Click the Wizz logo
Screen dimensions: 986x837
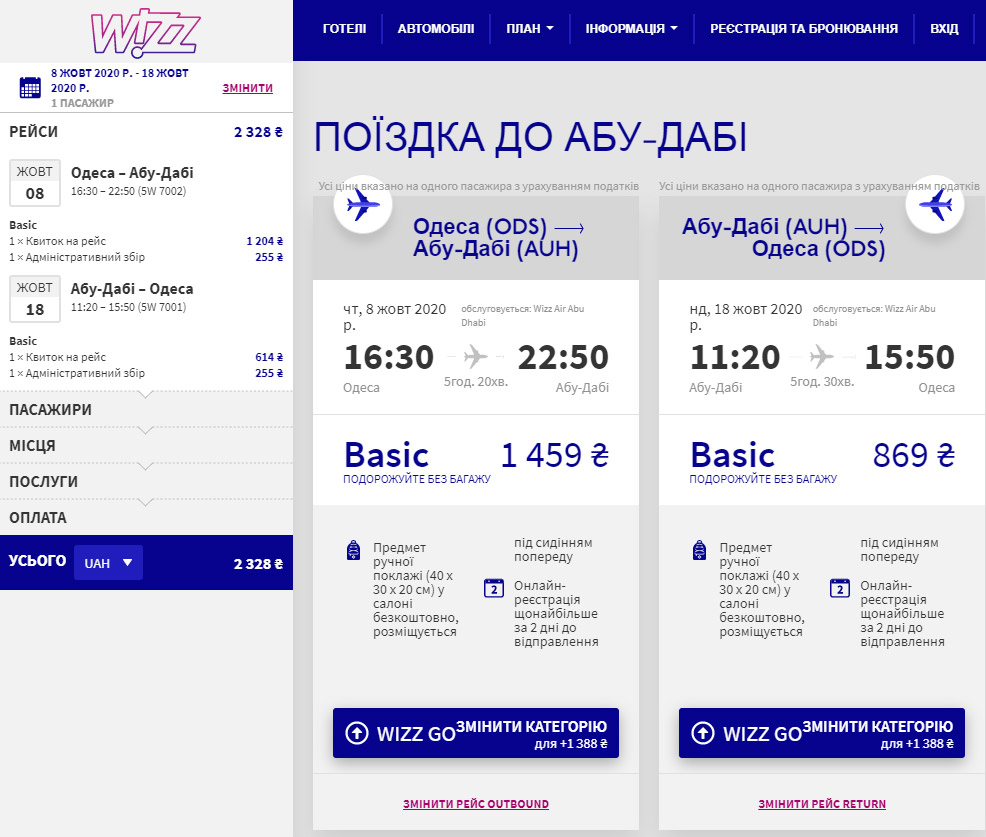146,30
